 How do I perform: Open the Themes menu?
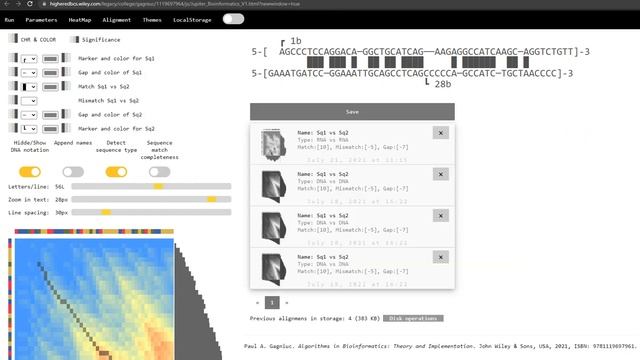152,20
